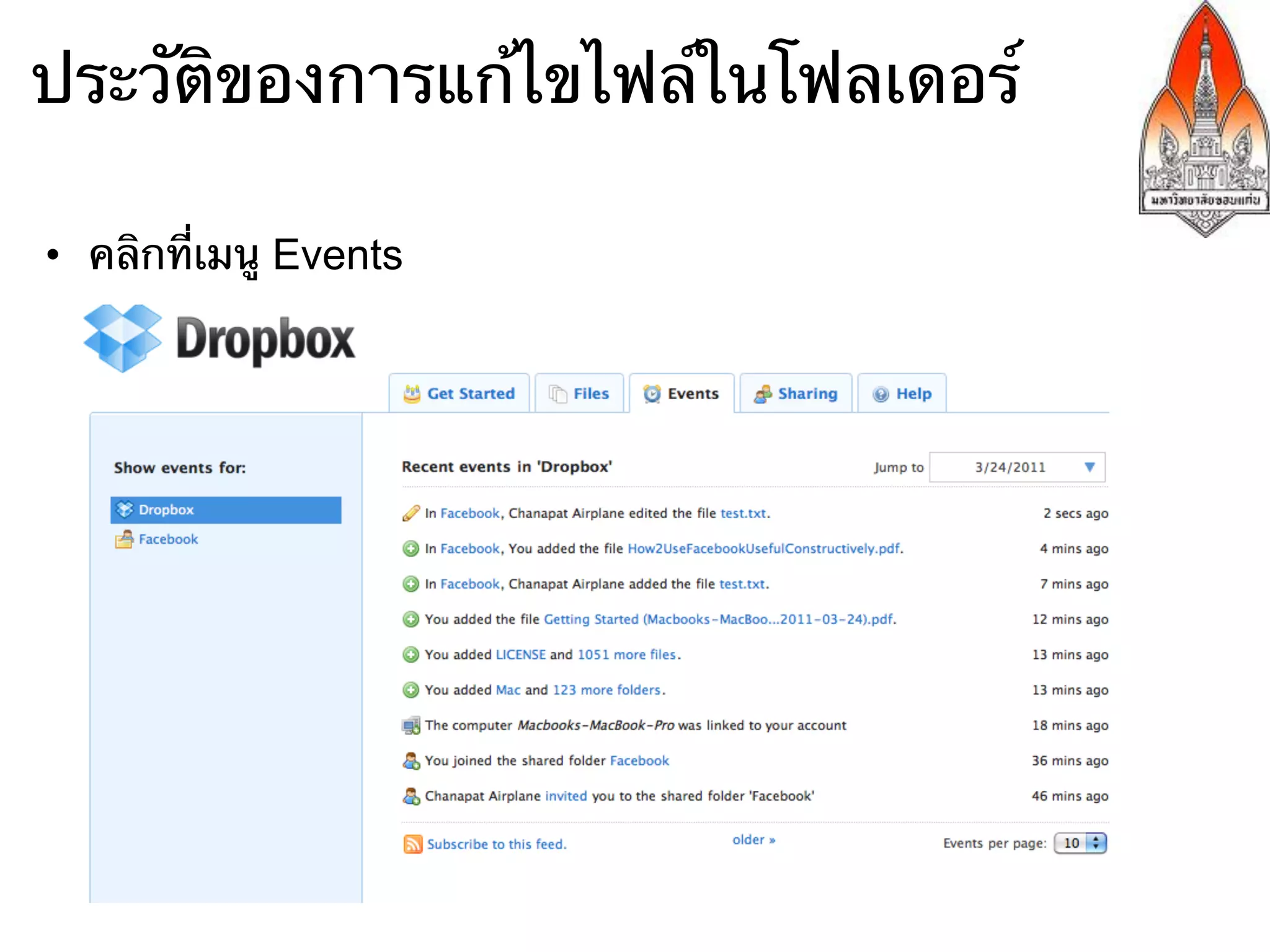Image resolution: width=1270 pixels, height=952 pixels.
Task: Click the computer linked icon
Action: [x=411, y=725]
